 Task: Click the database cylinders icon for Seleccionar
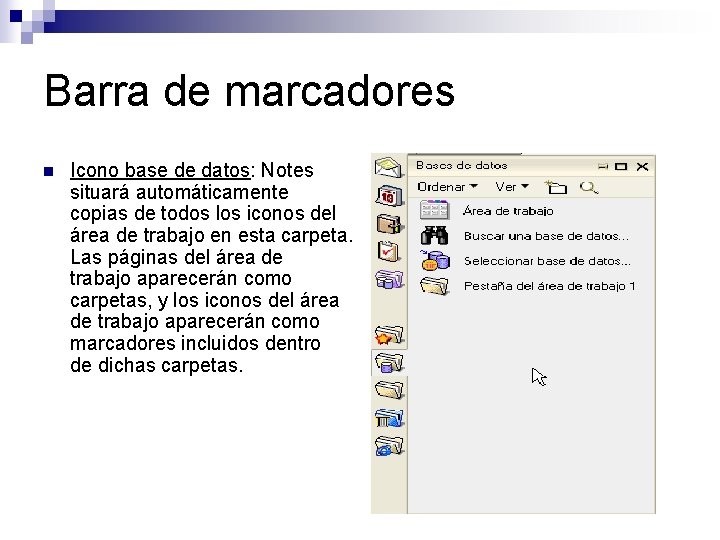coord(434,260)
